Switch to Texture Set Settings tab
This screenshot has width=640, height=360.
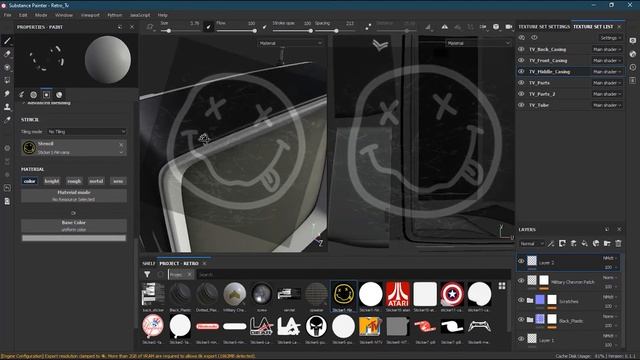pyautogui.click(x=544, y=27)
